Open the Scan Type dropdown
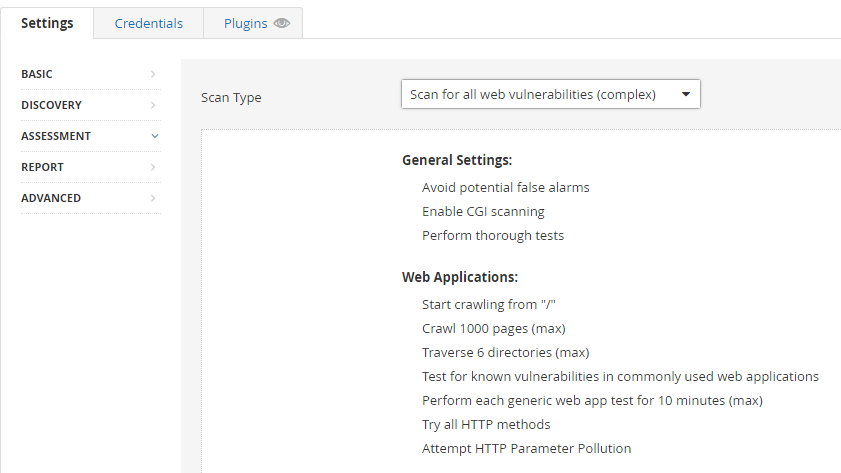Screen dimensions: 841x473 coord(550,94)
